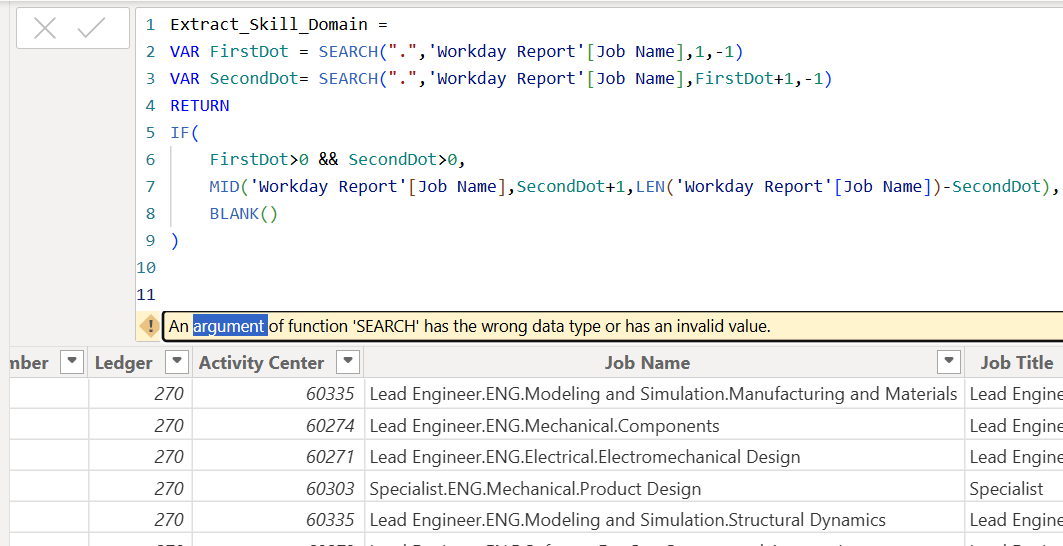Open the Job Name column filter dropdown
Viewport: 1063px width, 546px height.
(x=949, y=362)
